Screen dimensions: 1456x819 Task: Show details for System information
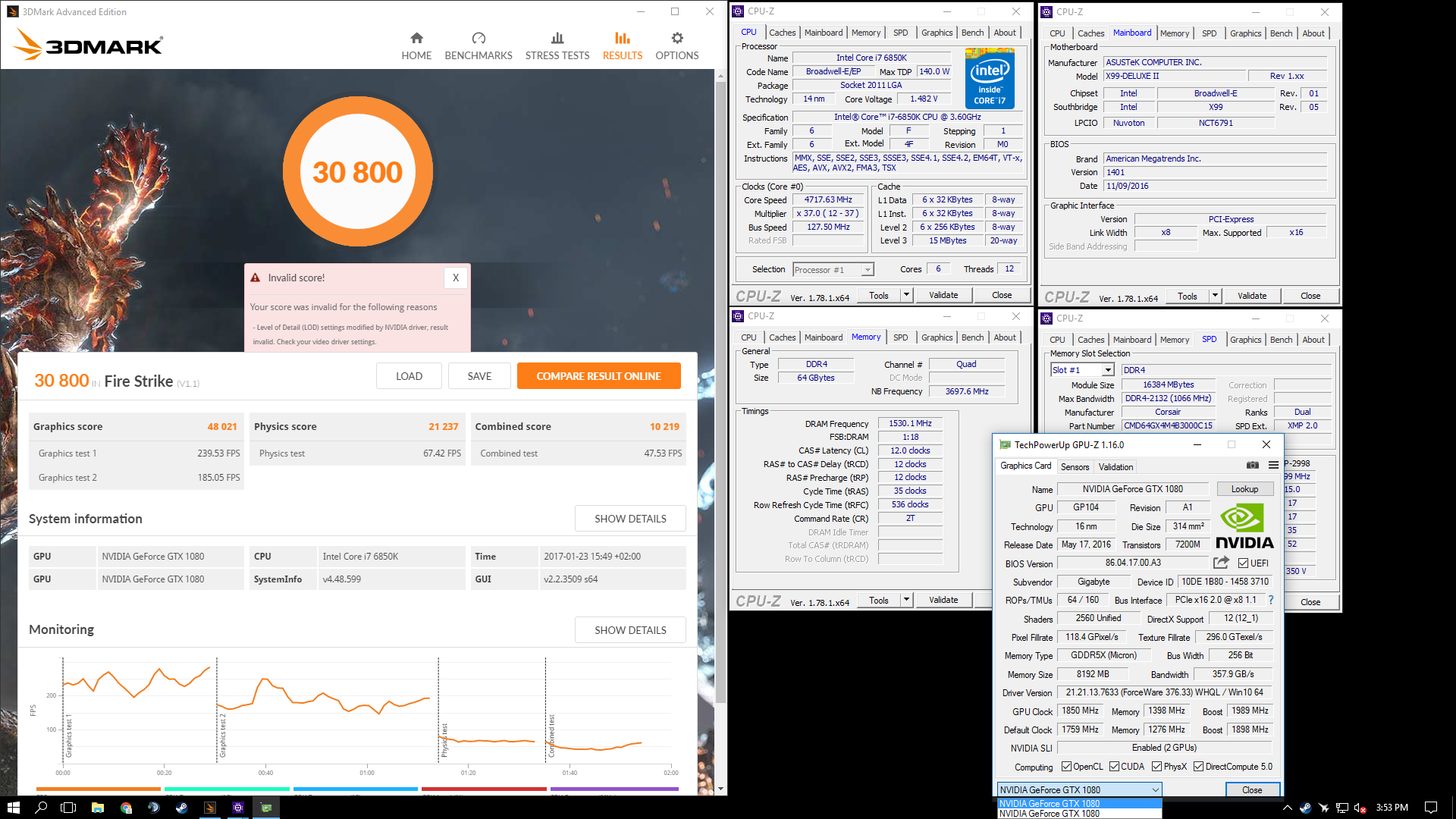pyautogui.click(x=630, y=519)
